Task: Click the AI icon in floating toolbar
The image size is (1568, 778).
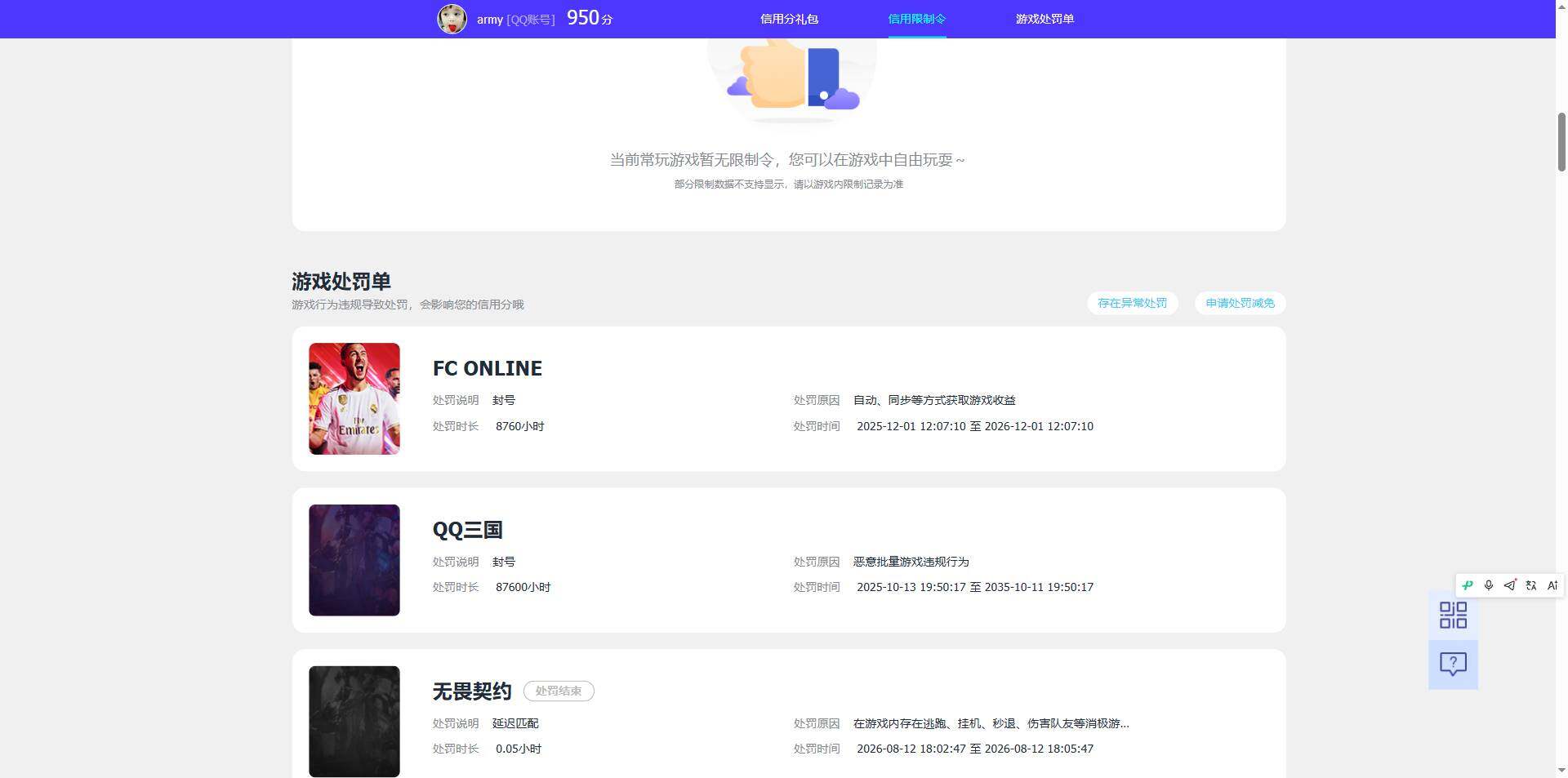Action: [x=1552, y=585]
